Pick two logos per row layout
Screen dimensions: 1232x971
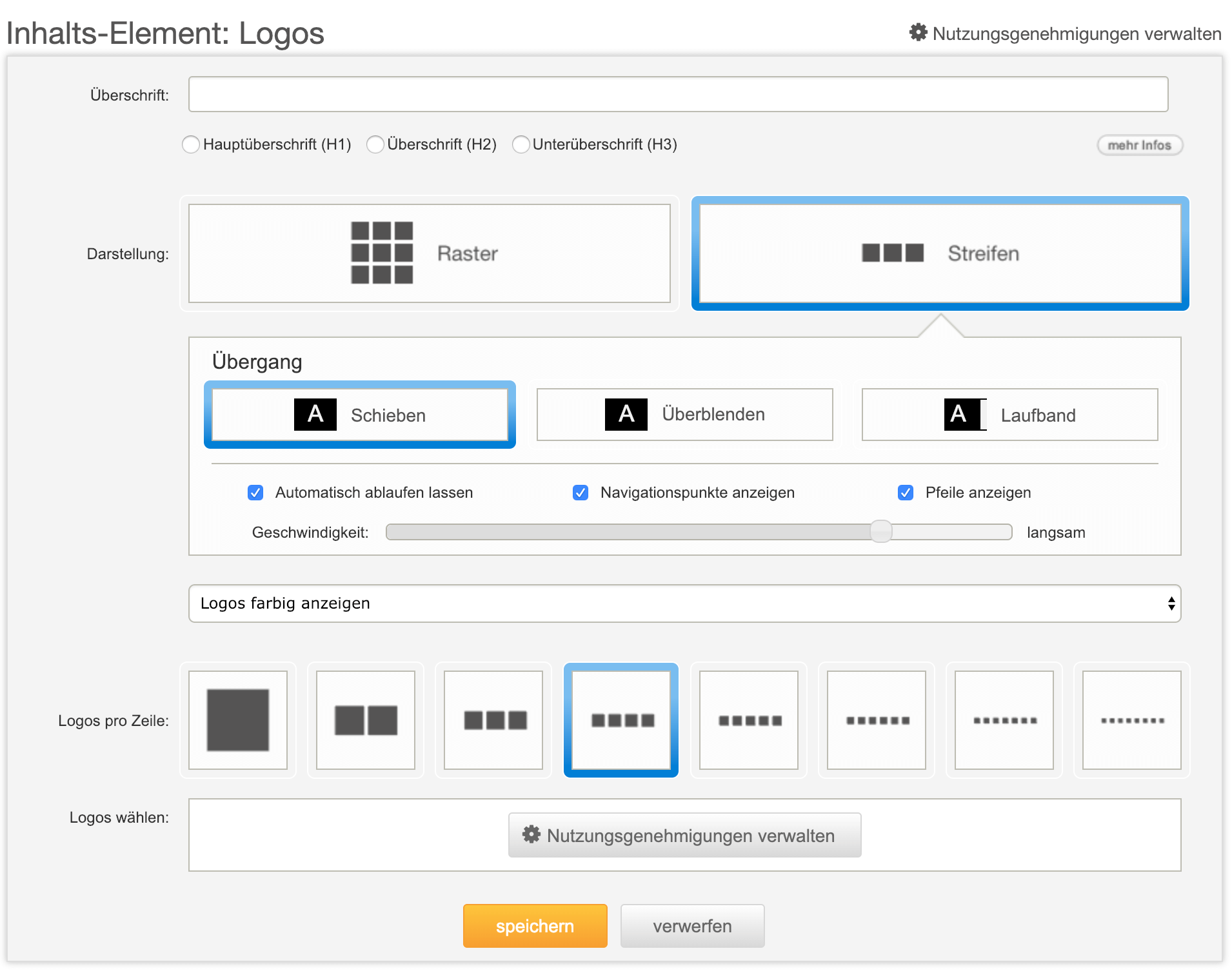[x=366, y=720]
